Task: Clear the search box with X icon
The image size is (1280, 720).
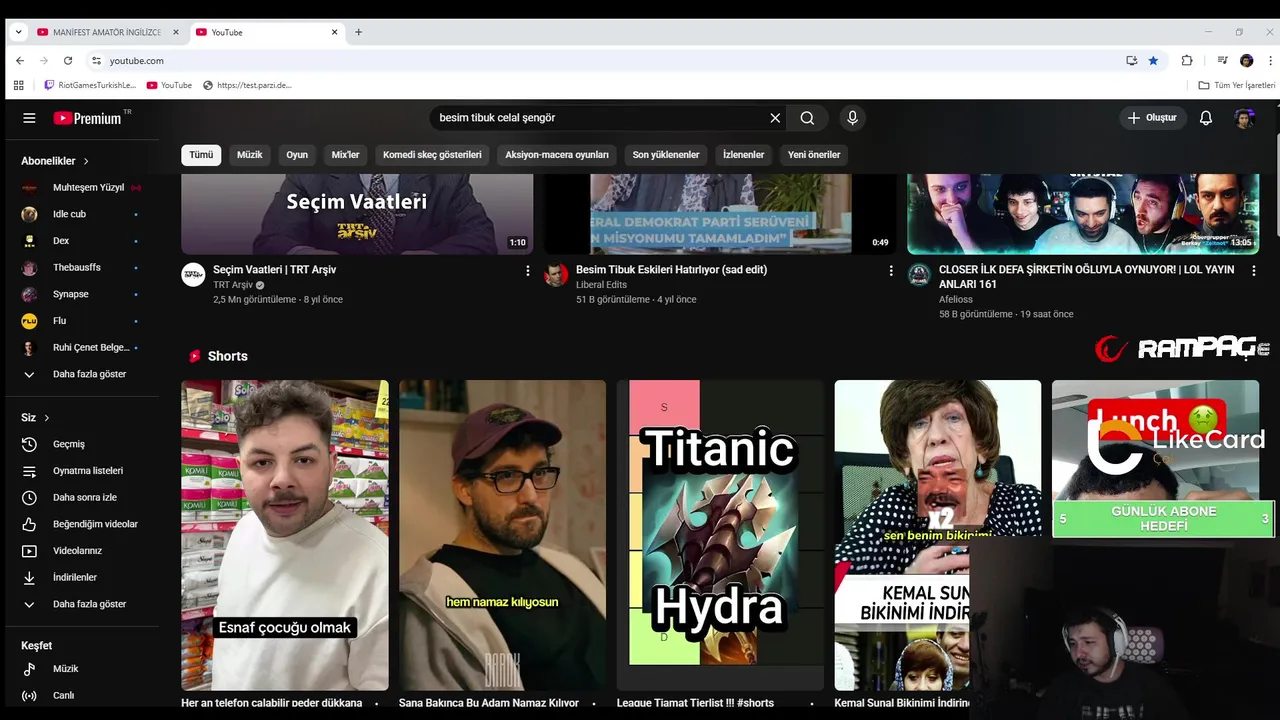Action: click(775, 118)
